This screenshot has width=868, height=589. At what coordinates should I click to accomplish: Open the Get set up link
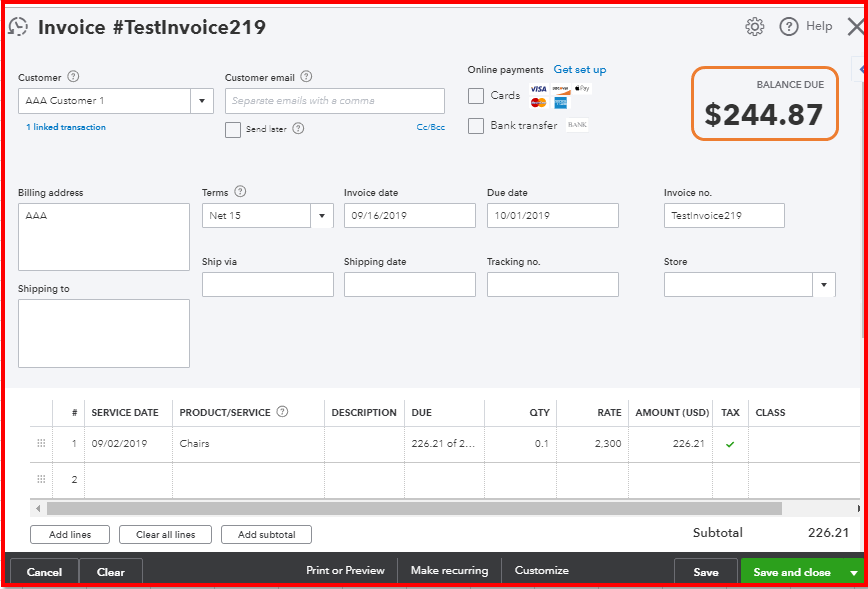point(580,70)
